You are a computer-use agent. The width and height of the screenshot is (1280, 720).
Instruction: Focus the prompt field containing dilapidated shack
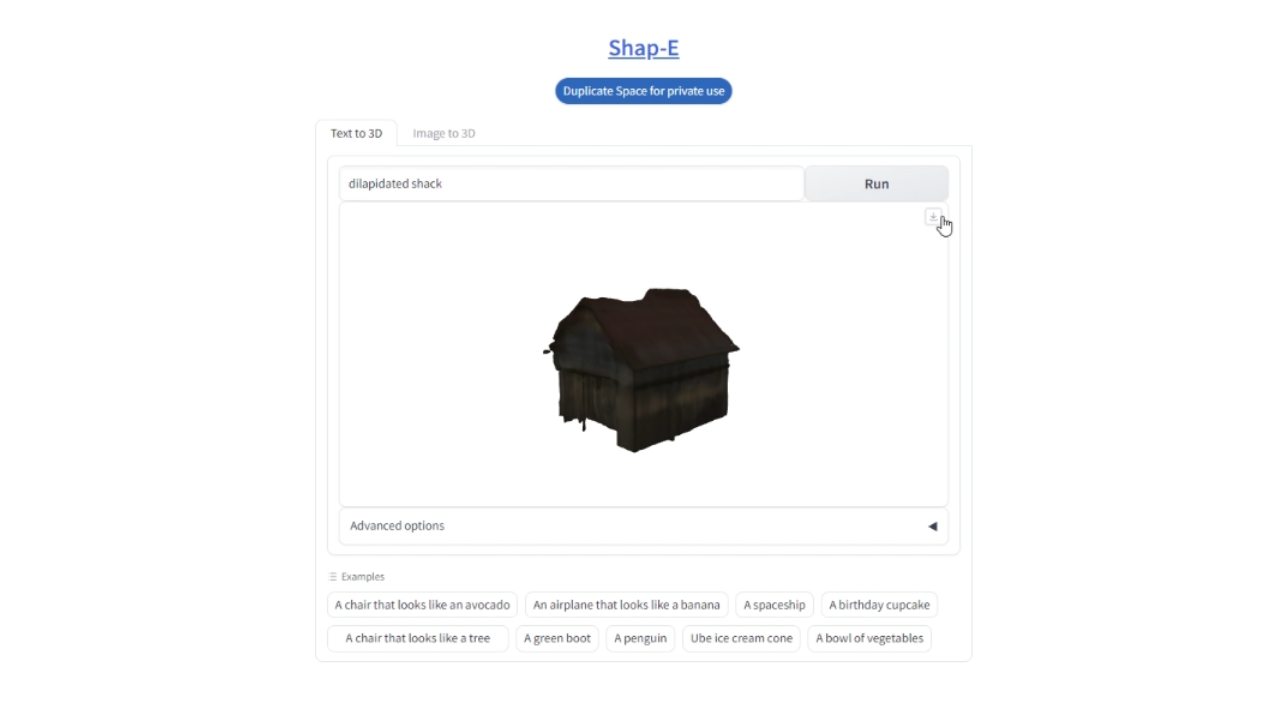570,184
